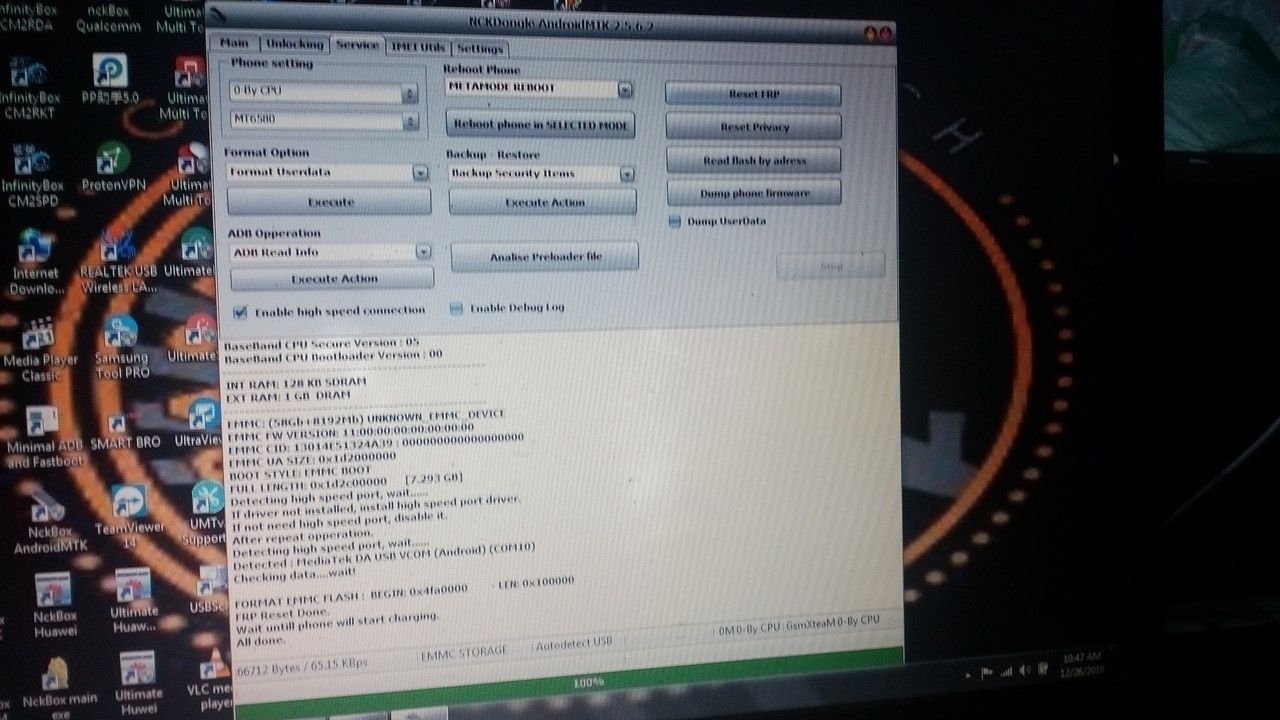Open Internet Download Manager desktop icon

click(x=36, y=263)
